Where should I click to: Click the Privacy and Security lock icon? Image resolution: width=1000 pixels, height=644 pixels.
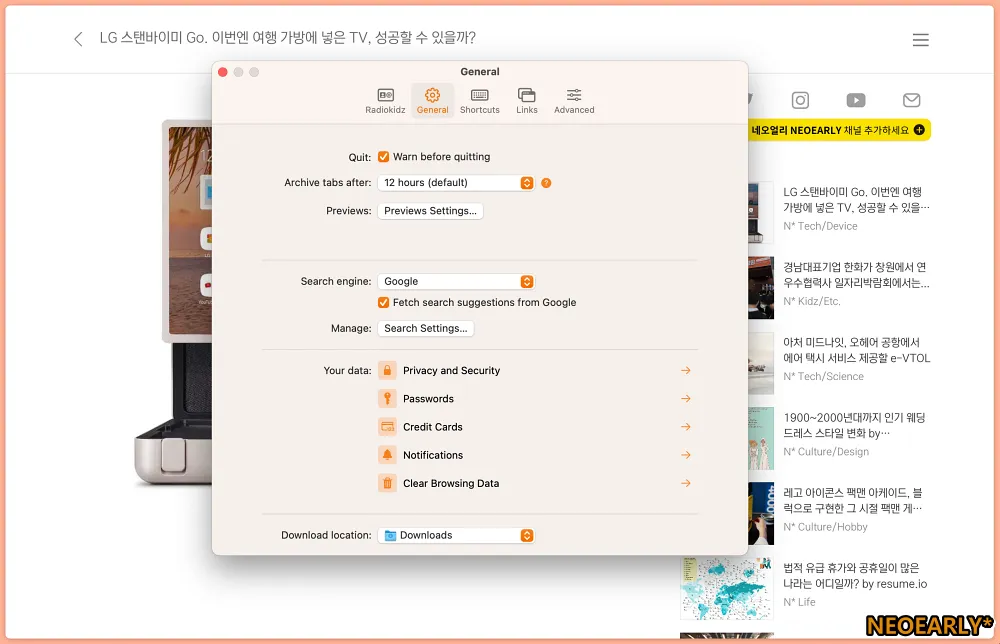(387, 370)
